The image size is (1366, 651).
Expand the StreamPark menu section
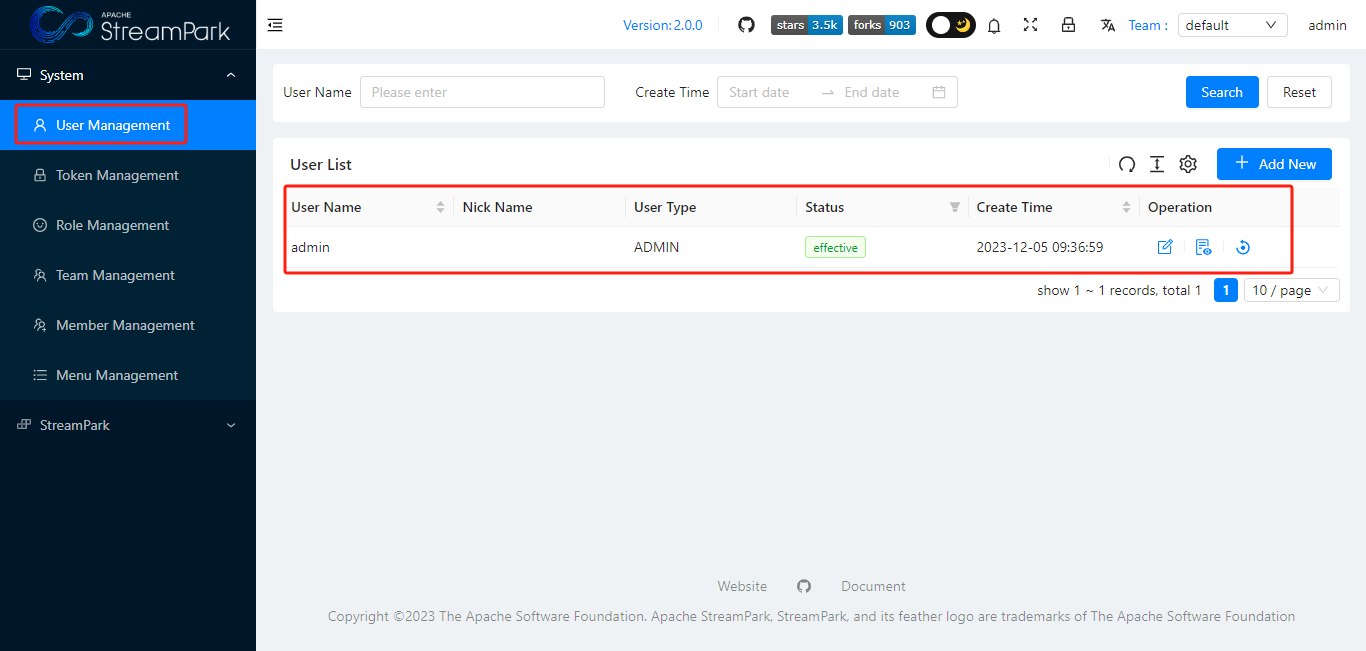click(x=128, y=425)
